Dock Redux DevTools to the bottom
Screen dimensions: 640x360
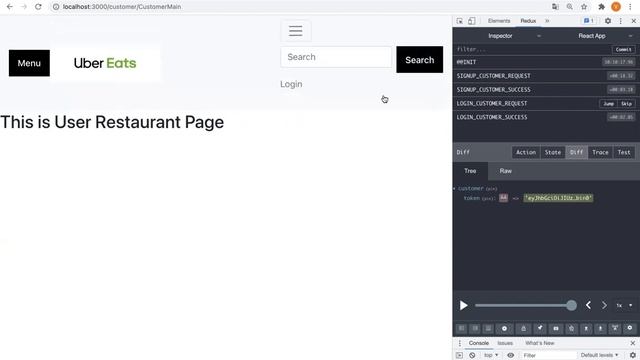489,328
